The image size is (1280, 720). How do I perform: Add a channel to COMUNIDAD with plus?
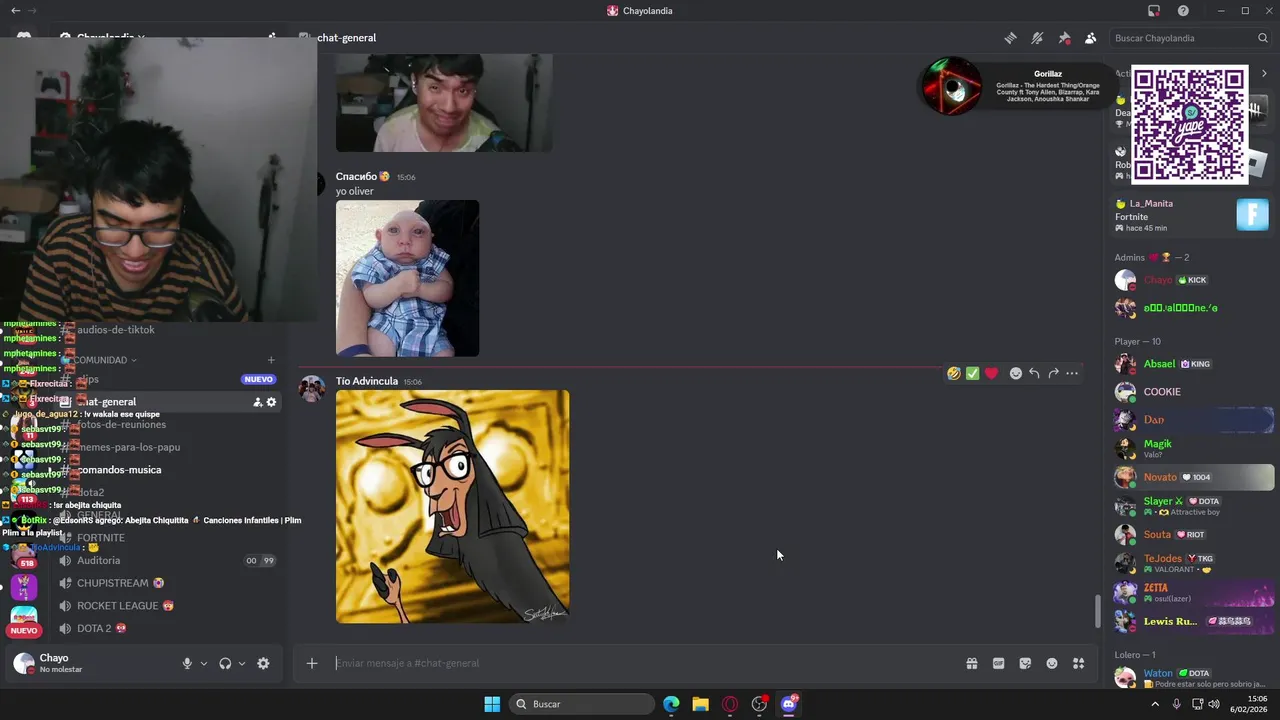pos(271,360)
